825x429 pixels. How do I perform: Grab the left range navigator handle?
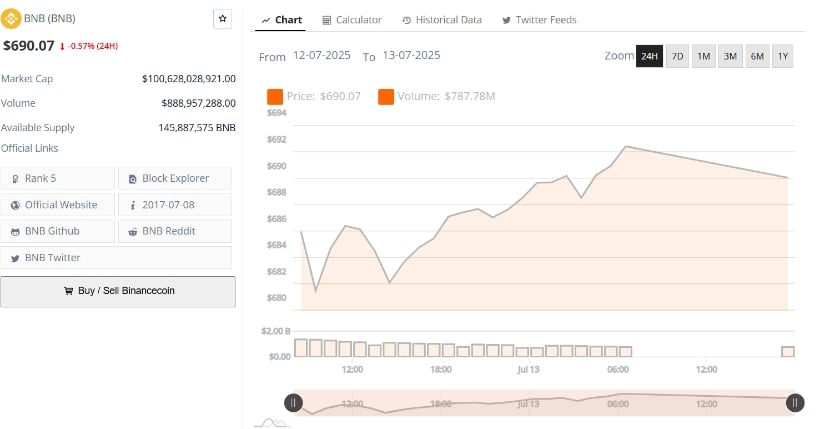pyautogui.click(x=293, y=403)
